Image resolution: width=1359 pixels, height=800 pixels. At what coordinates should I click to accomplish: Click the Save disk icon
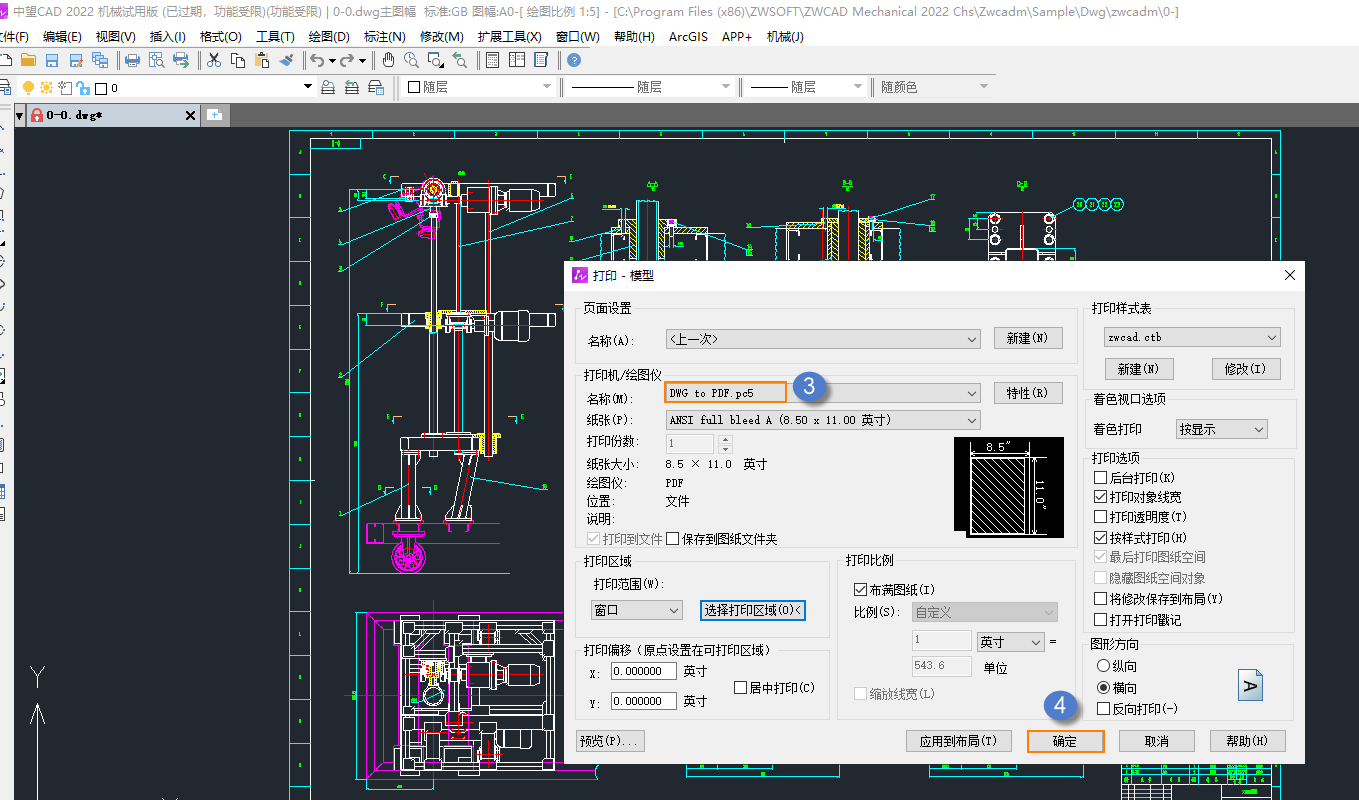[x=52, y=60]
